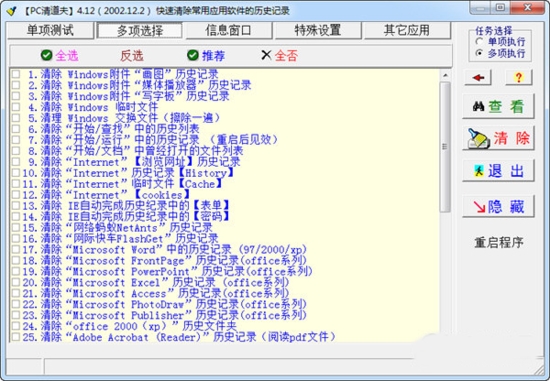Click the black X icon beside 全否
Viewport: 550px width, 381px height.
click(x=266, y=55)
